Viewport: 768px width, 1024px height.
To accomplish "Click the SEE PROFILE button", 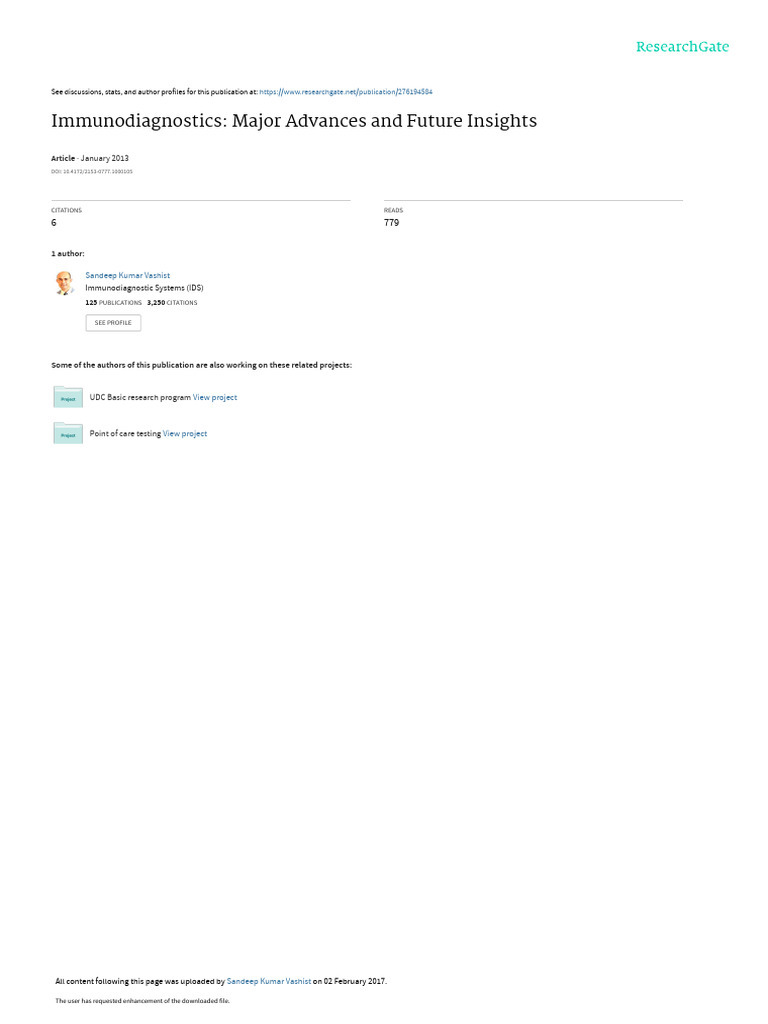I will [x=113, y=323].
